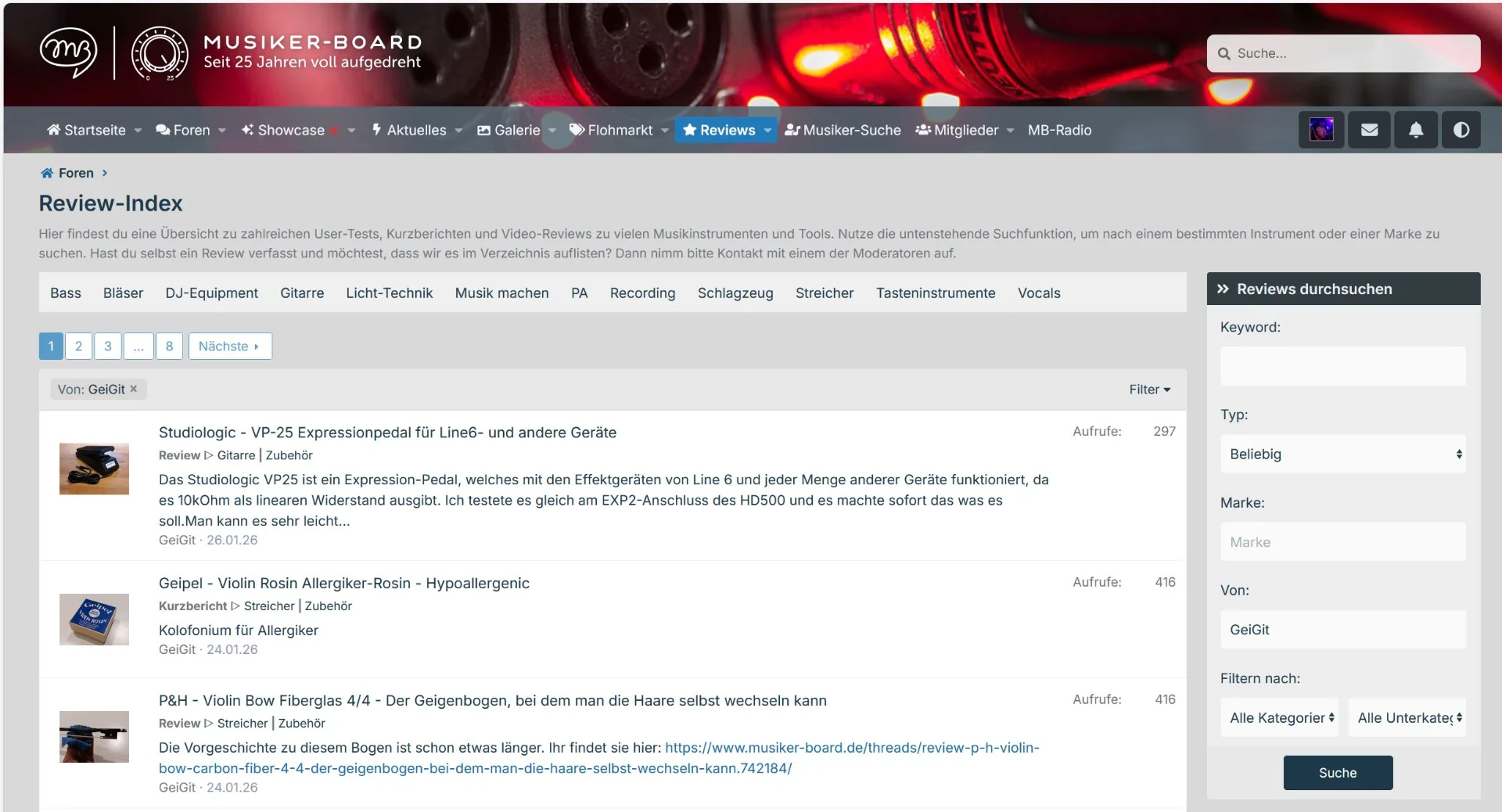The width and height of the screenshot is (1502, 812).
Task: Select the Gitarre category tab
Action: pos(302,293)
